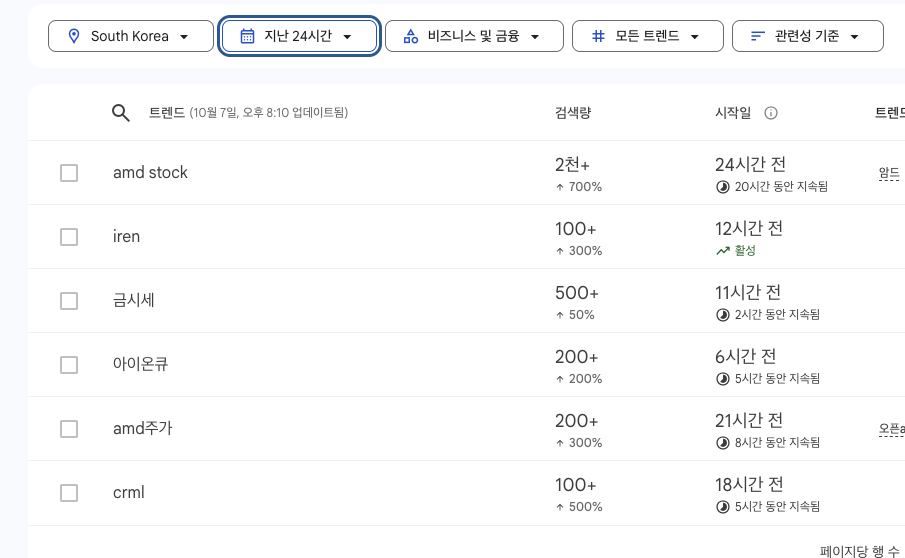Open the 관련성 기준 sort dropdown arrow
This screenshot has width=905, height=558.
tap(854, 37)
